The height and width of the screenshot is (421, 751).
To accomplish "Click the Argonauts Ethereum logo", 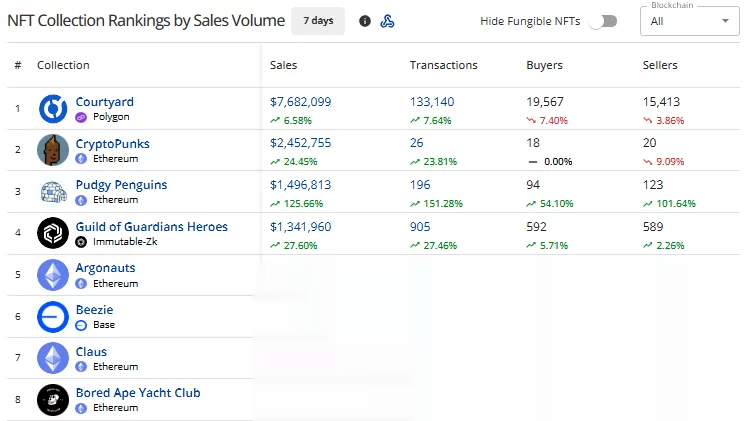I will click(x=53, y=275).
